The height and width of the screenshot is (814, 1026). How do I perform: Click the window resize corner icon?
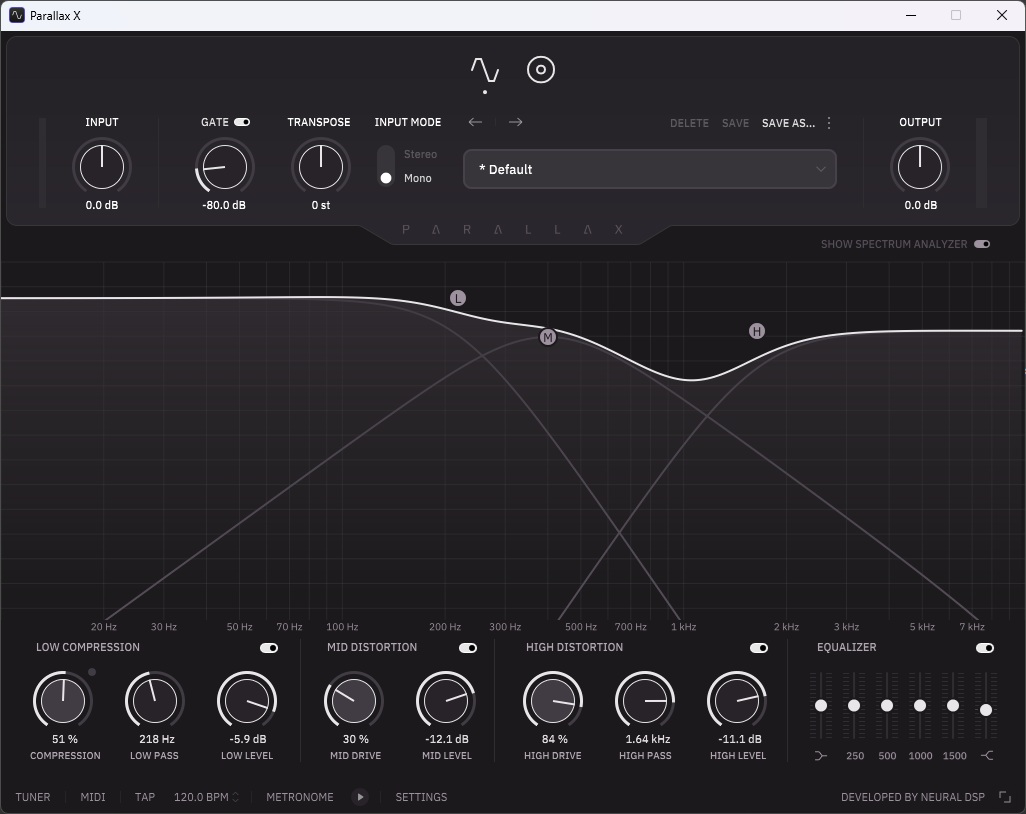(x=1005, y=797)
